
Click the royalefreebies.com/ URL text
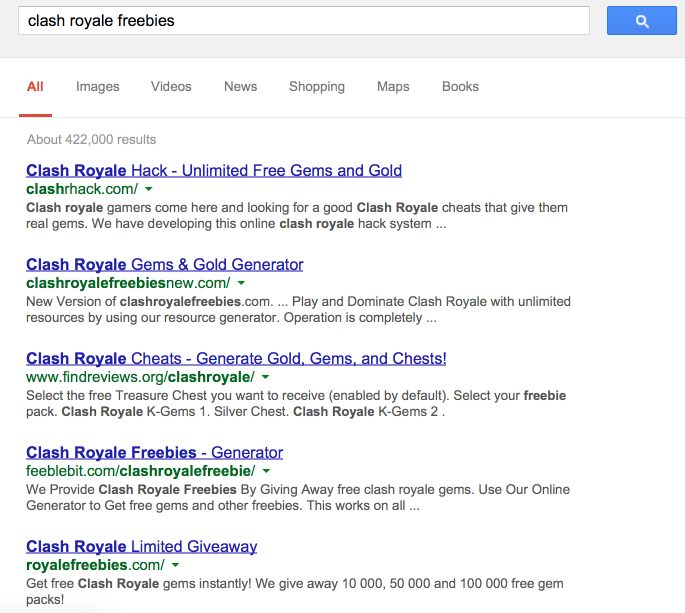coord(96,565)
